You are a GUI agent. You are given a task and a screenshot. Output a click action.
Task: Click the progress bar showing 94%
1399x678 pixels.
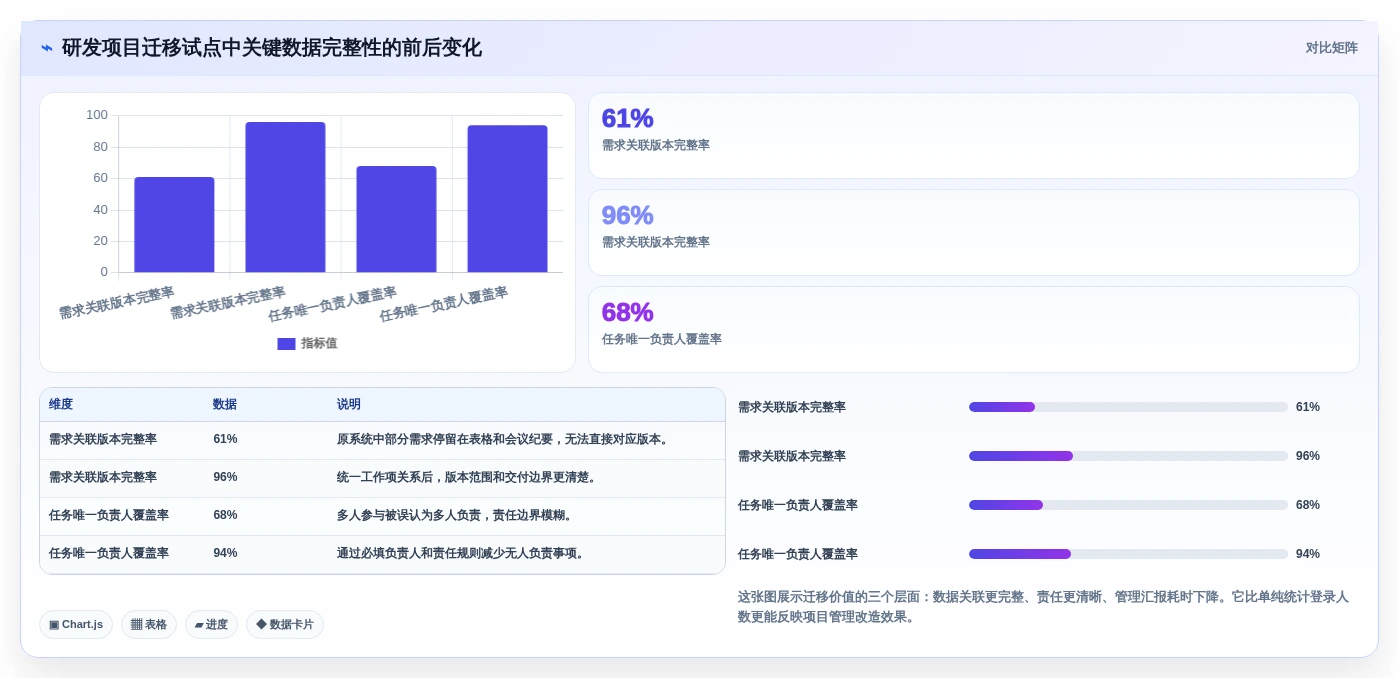[1128, 554]
